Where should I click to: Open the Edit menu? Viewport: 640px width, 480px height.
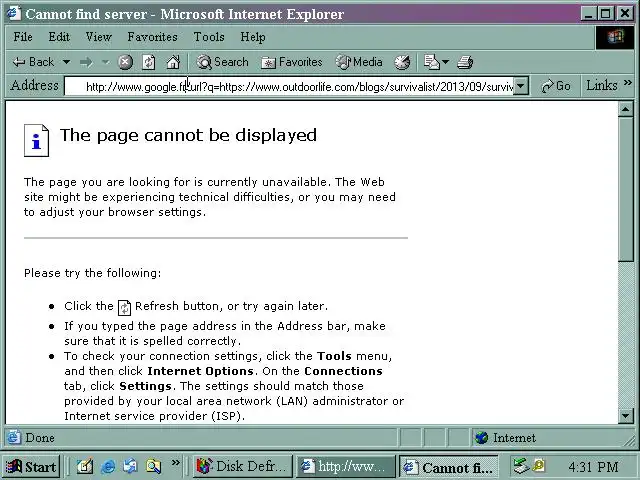(59, 37)
